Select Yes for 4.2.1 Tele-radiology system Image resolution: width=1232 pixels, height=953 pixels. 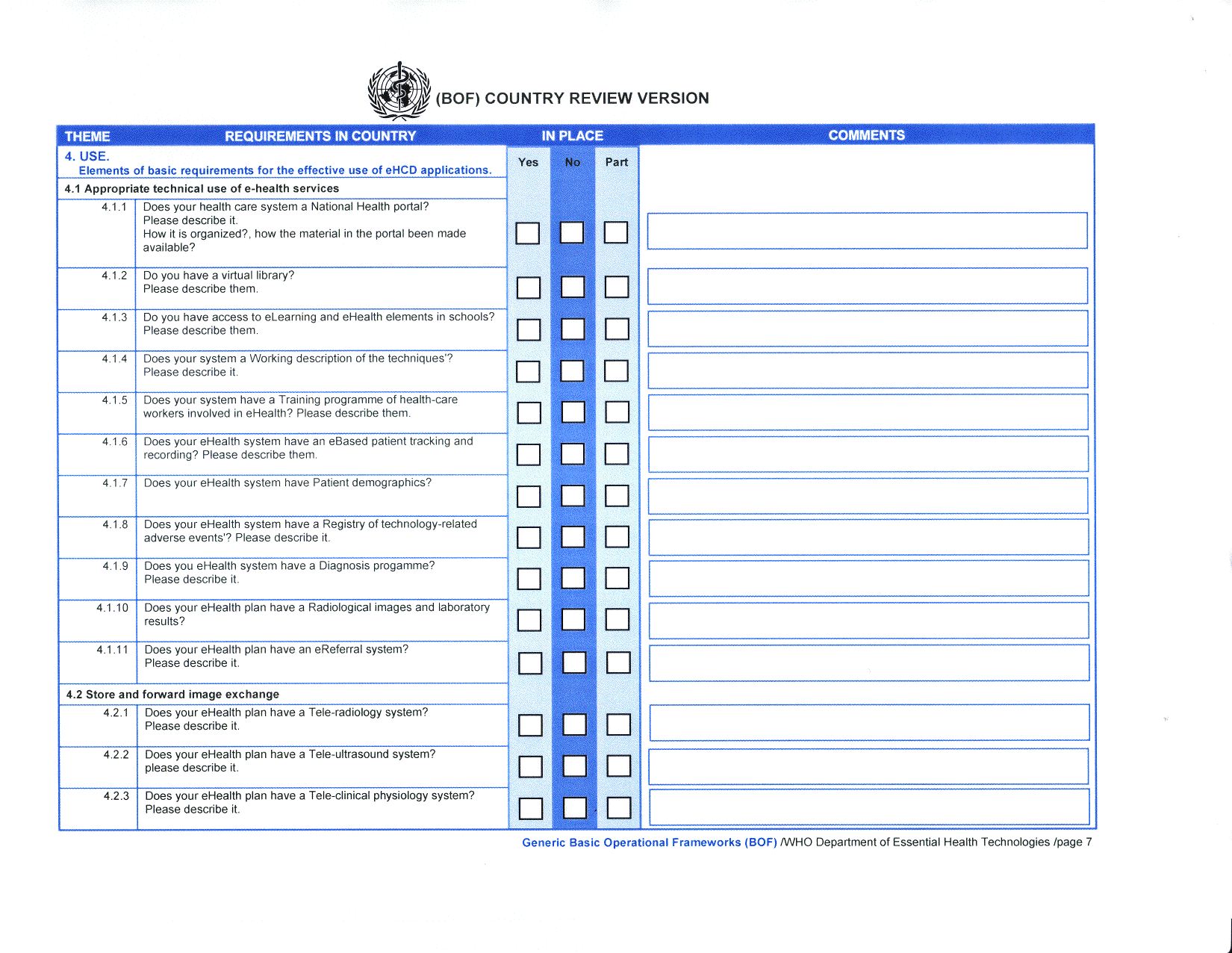coord(530,725)
